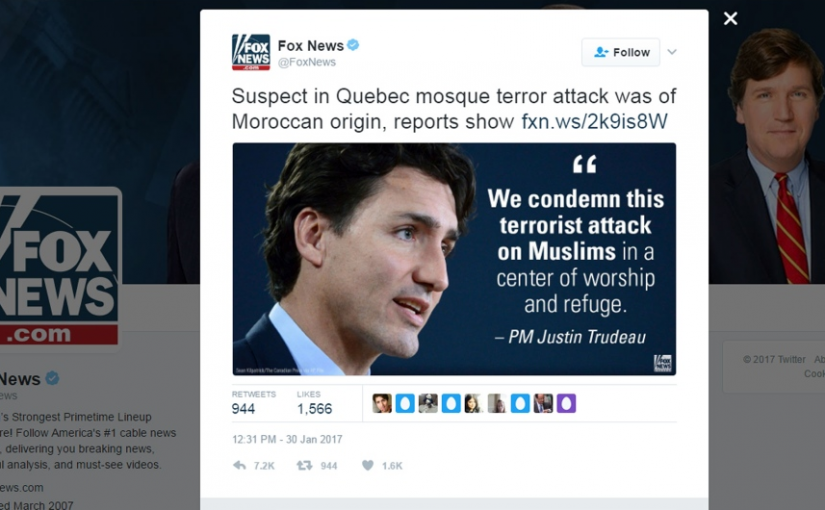
Task: Retweet using the 944 retweet icon
Action: 304,465
